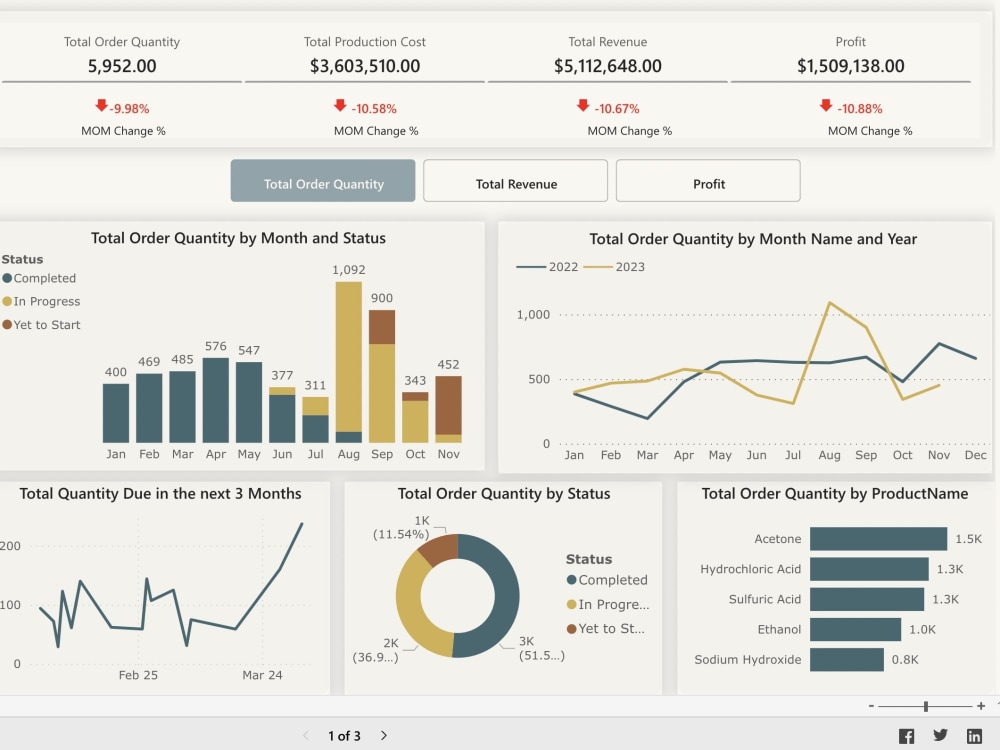Toggle the Completed status in the legend

(x=39, y=278)
